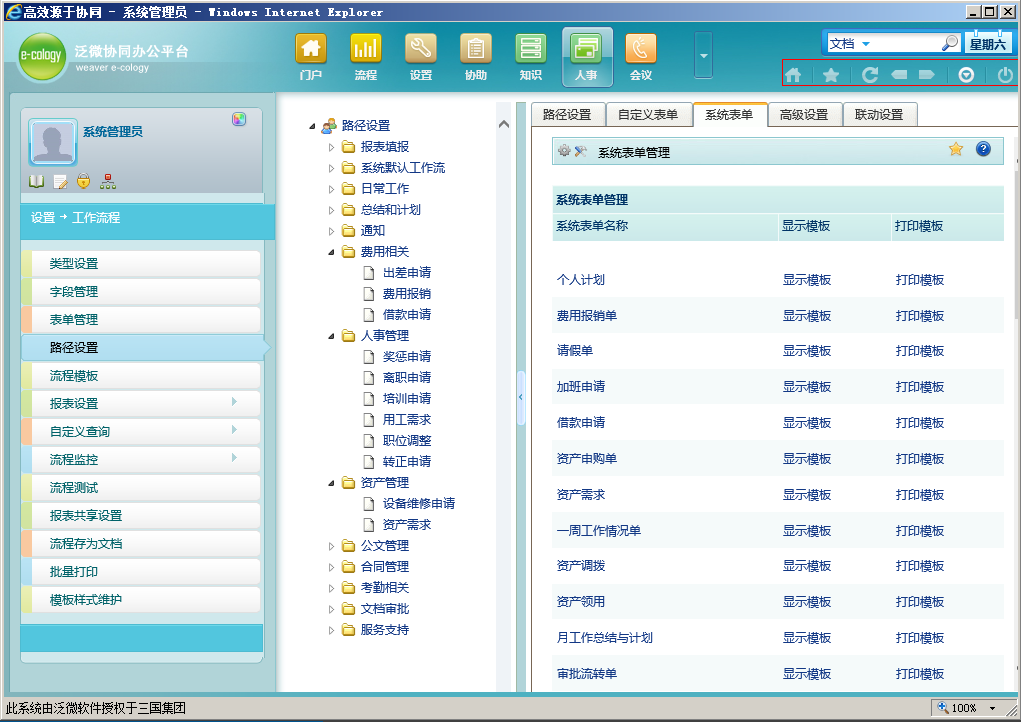
Task: Click the gold star favorite icon
Action: (956, 149)
